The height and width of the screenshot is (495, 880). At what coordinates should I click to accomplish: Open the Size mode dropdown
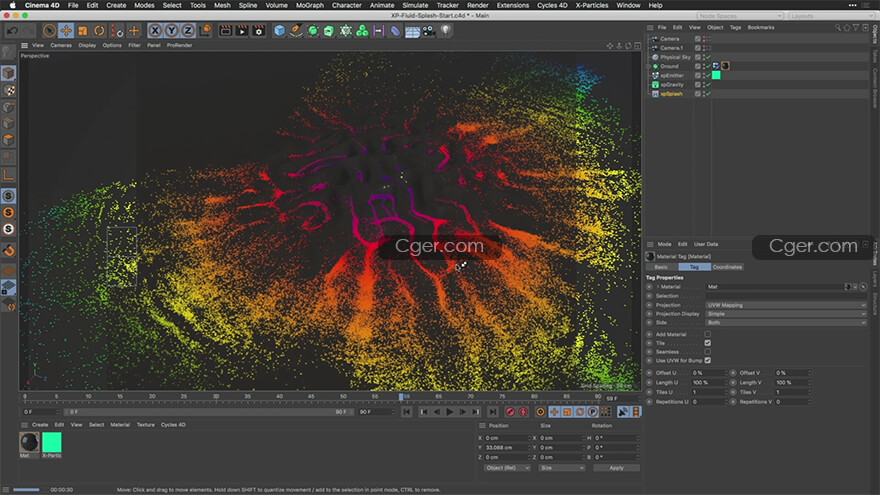pyautogui.click(x=562, y=468)
